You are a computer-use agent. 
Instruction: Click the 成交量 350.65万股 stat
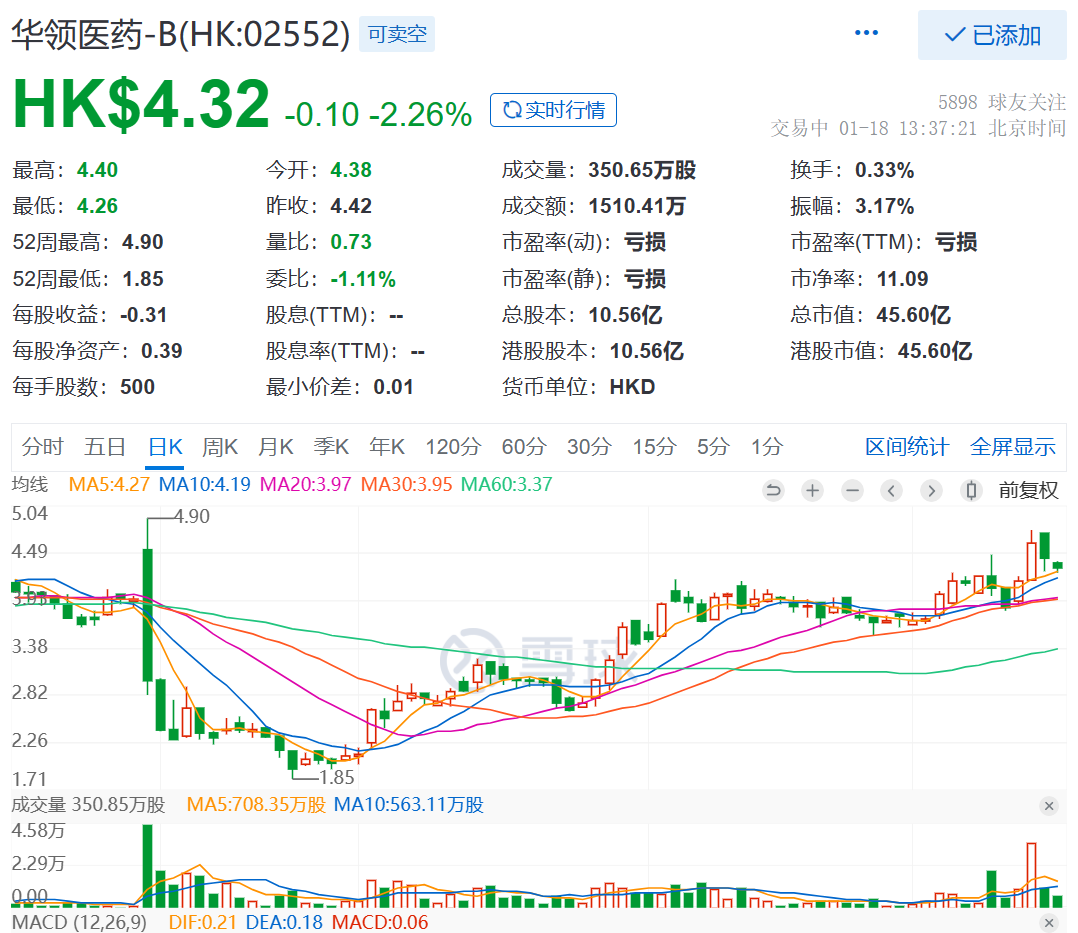click(599, 170)
